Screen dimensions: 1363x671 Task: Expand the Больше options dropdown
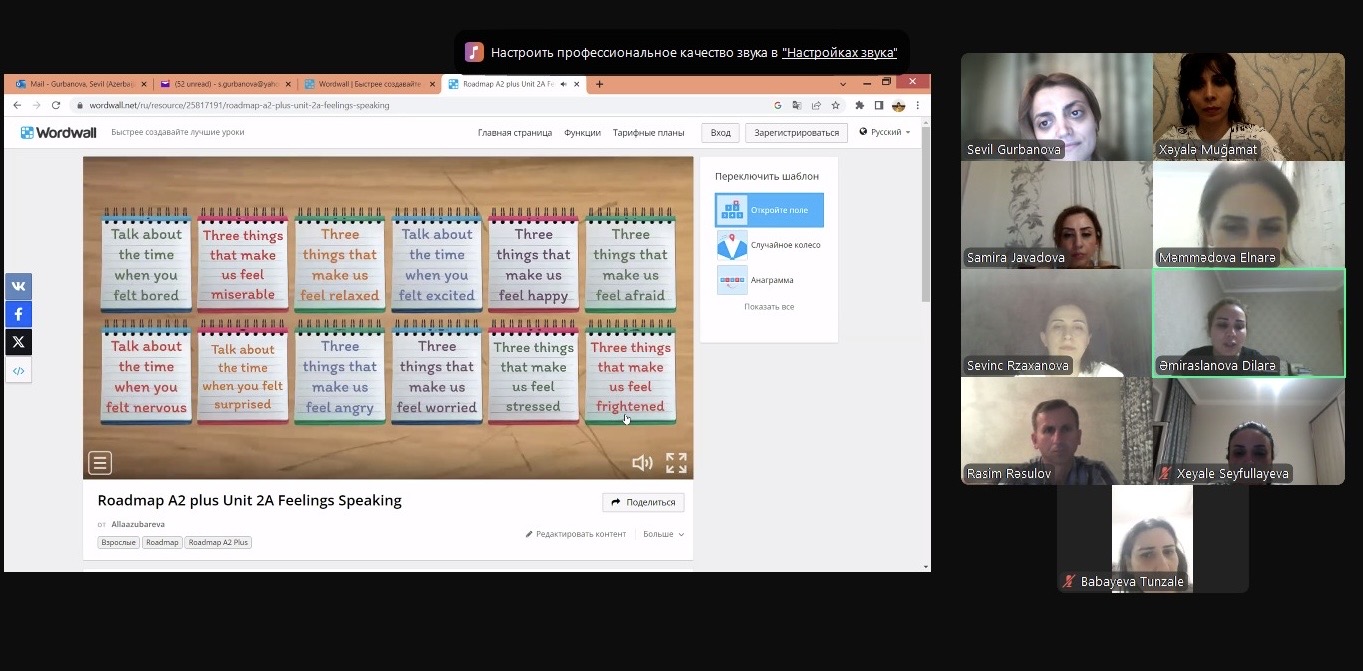point(663,534)
